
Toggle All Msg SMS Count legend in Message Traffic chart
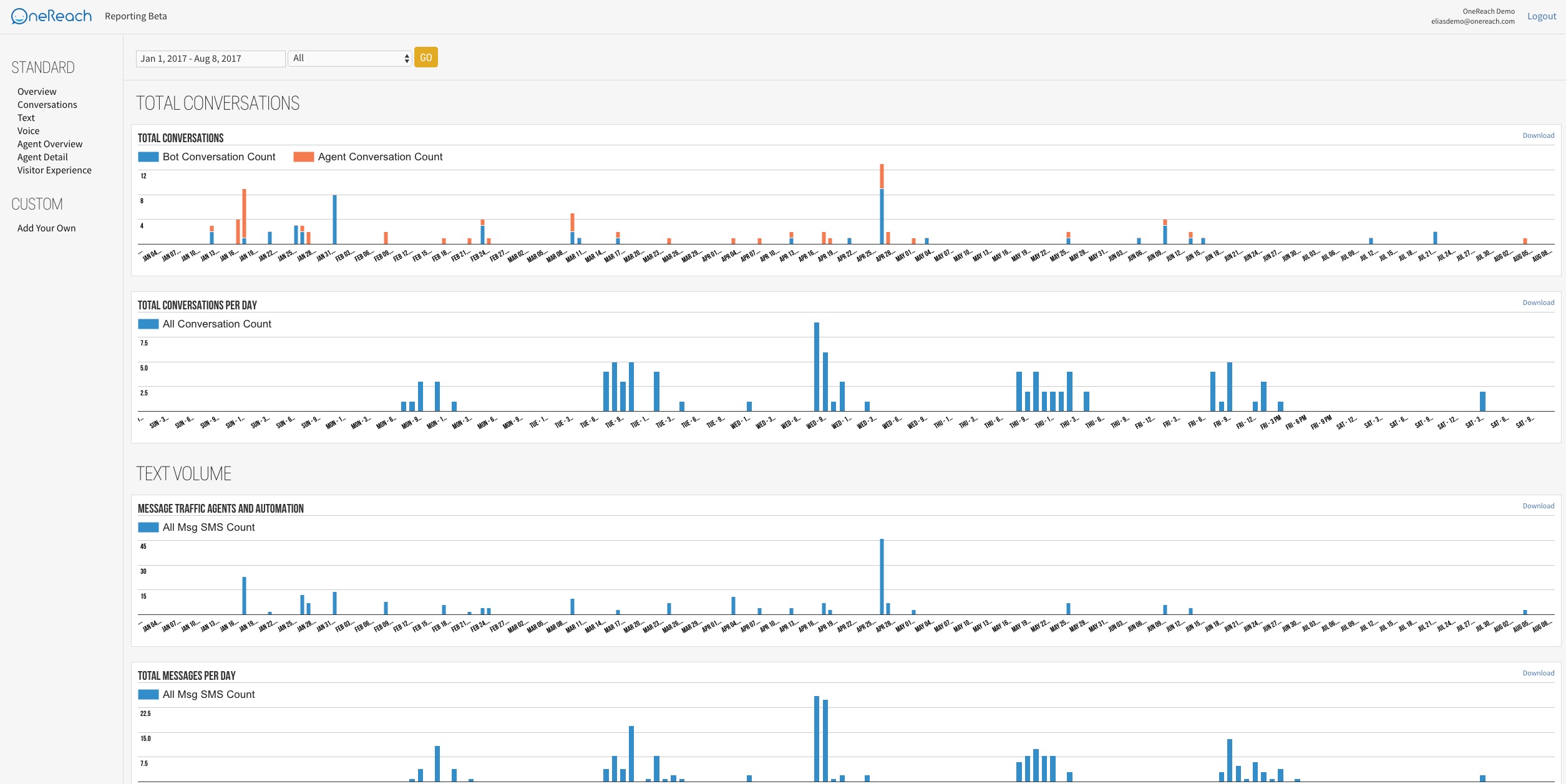pyautogui.click(x=148, y=528)
